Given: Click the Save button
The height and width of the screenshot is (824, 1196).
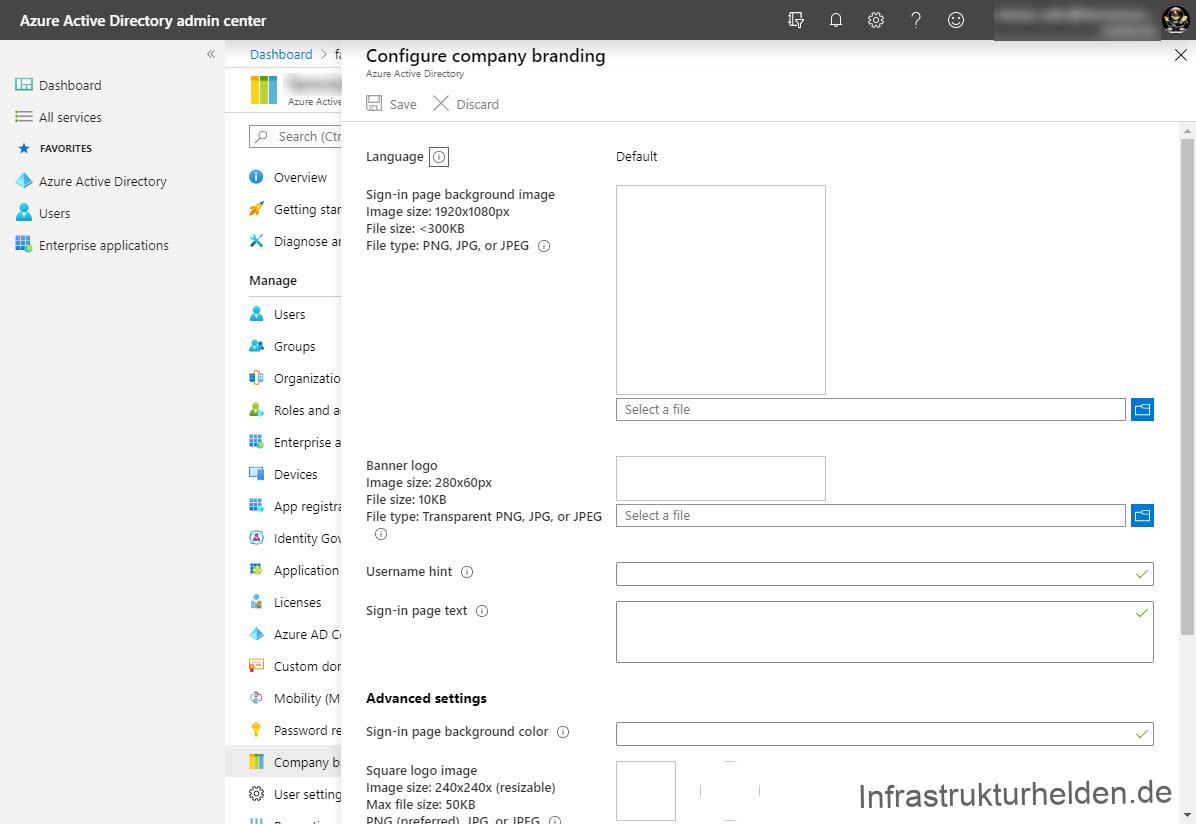Looking at the screenshot, I should 391,104.
